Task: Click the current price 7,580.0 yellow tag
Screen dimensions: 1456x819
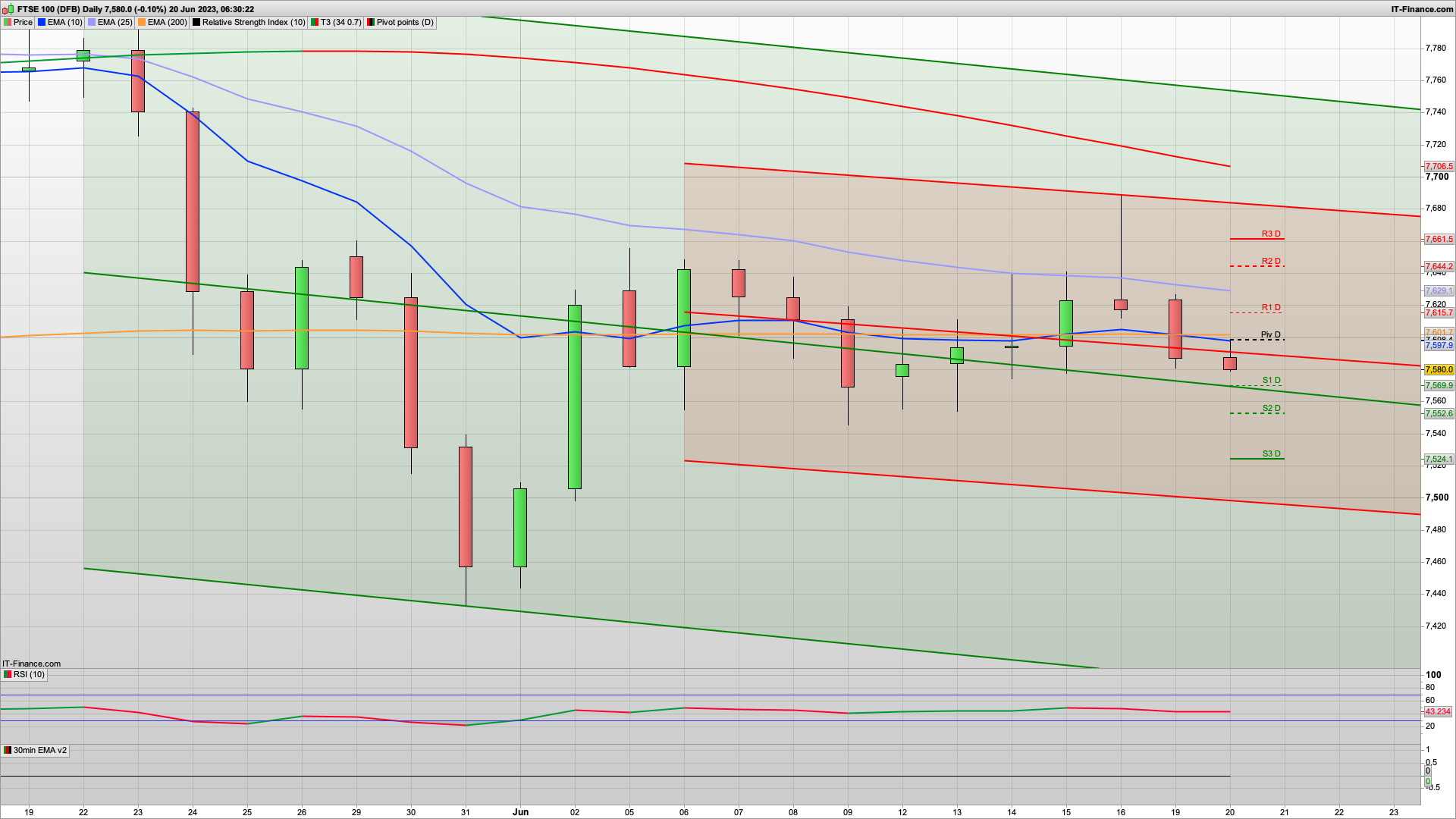Action: [1439, 369]
